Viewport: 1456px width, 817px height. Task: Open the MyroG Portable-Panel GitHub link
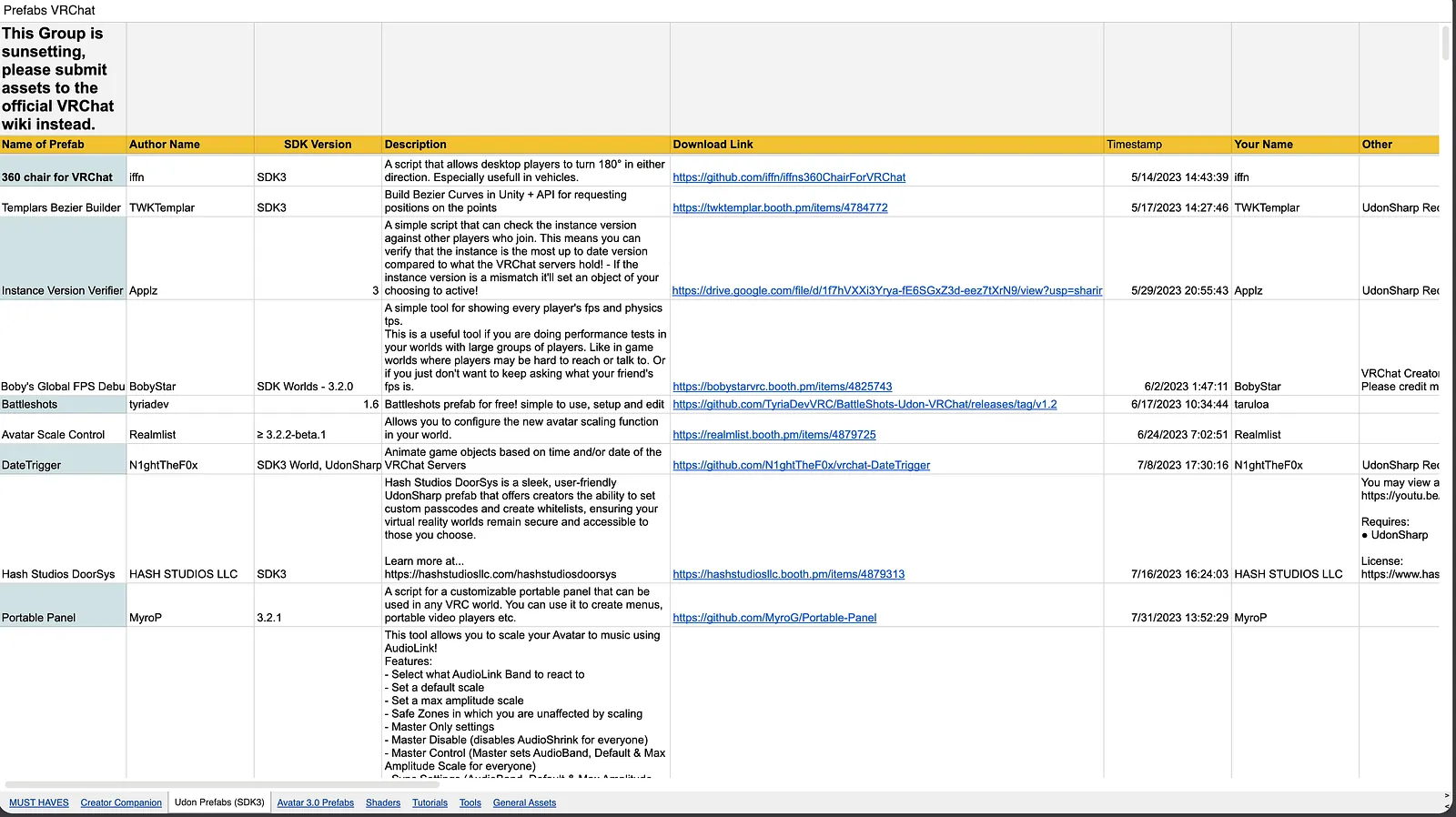point(774,618)
